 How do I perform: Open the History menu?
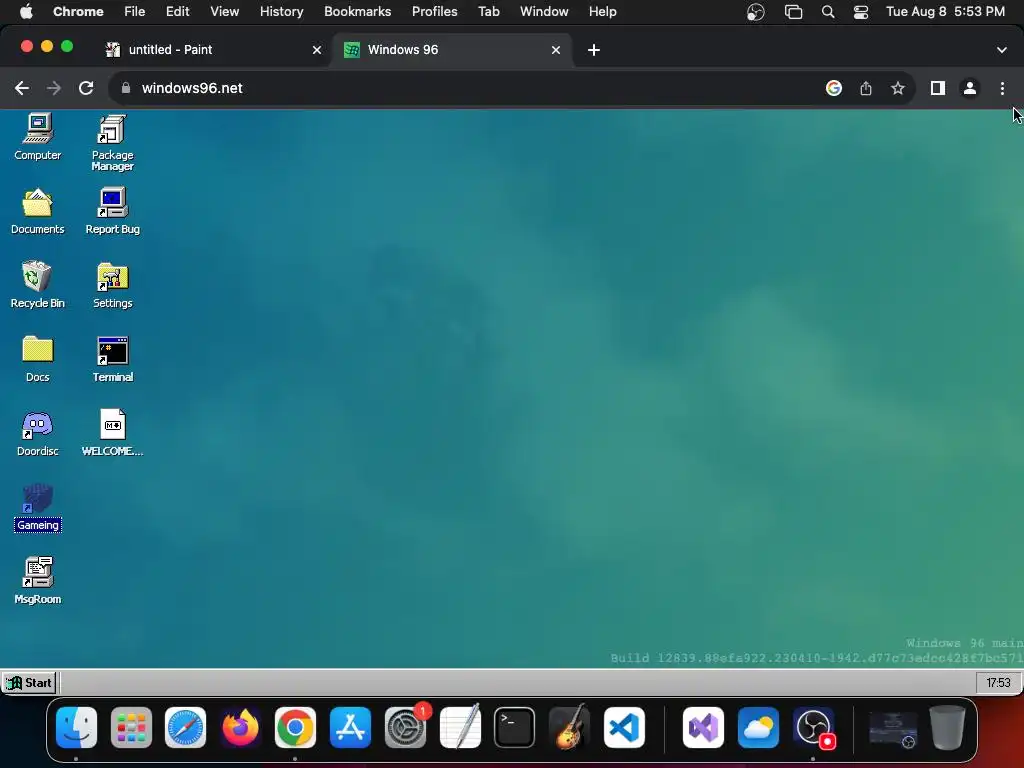[x=281, y=12]
